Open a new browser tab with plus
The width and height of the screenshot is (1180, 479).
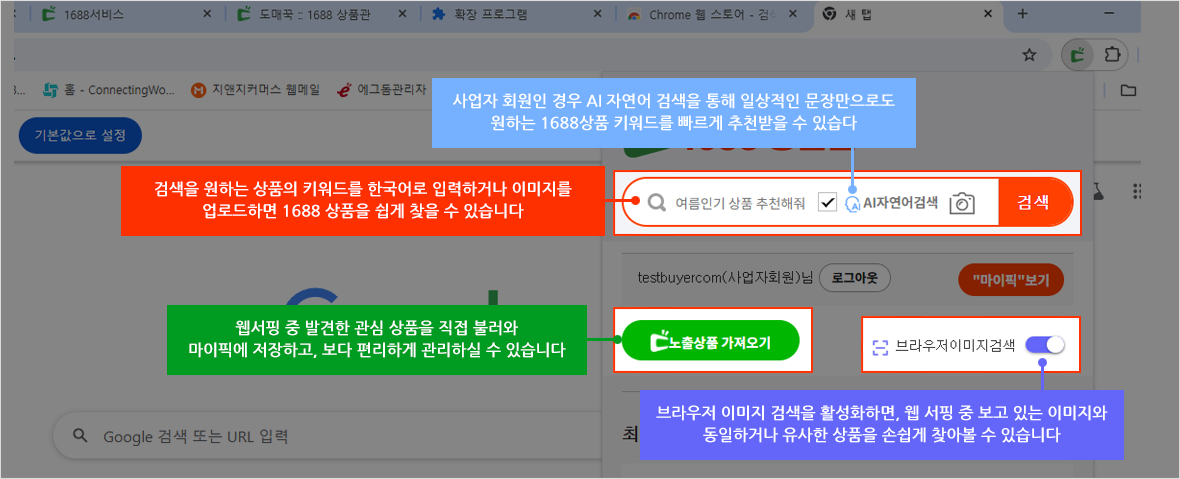click(x=1022, y=14)
